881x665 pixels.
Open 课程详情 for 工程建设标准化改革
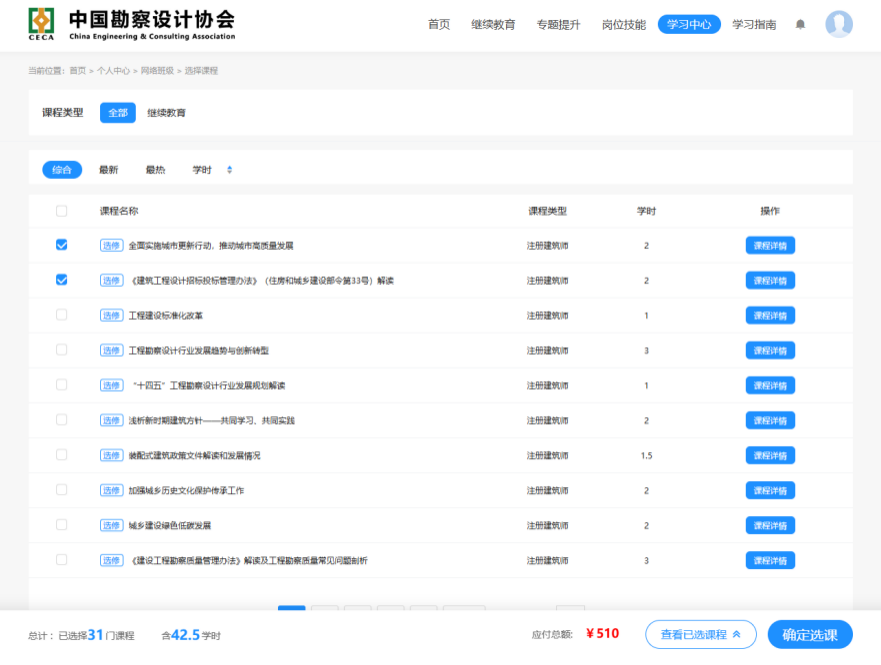(x=770, y=316)
